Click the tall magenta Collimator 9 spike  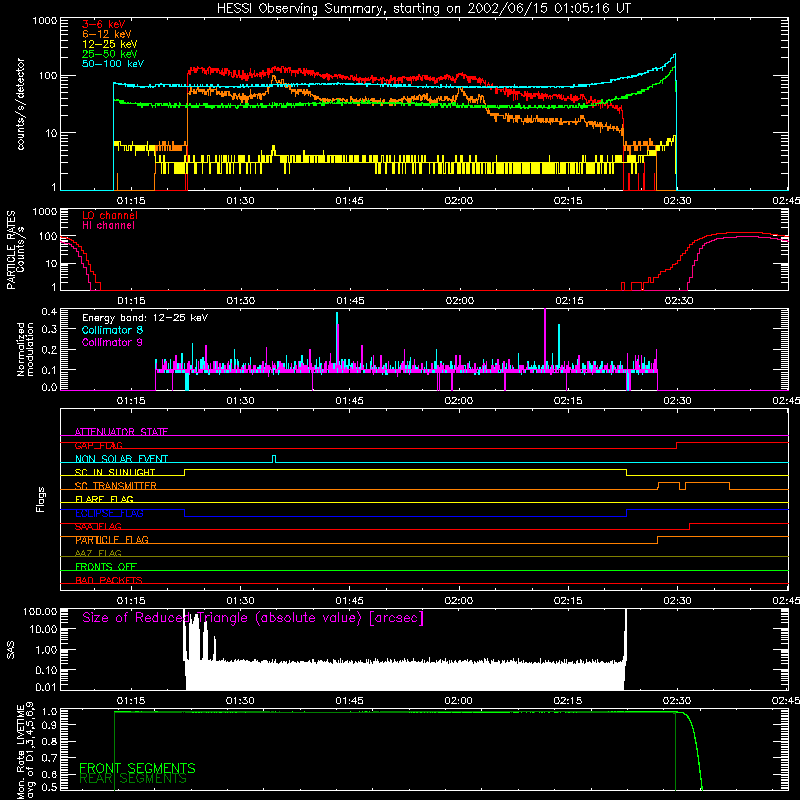[545, 339]
